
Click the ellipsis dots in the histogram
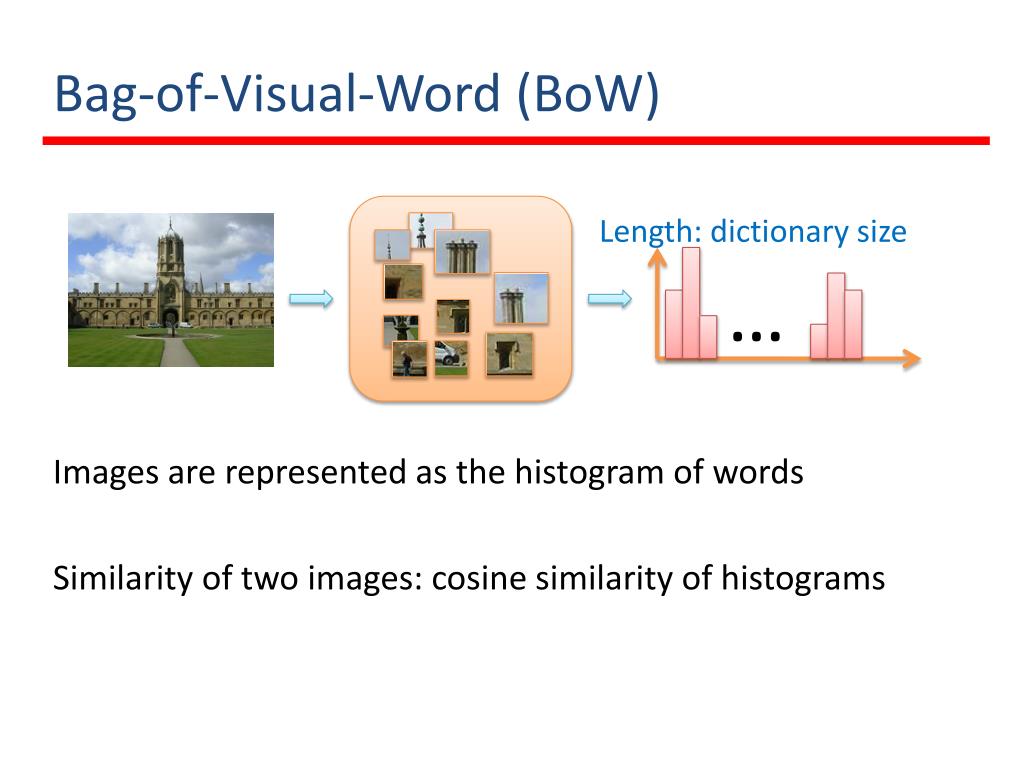756,337
